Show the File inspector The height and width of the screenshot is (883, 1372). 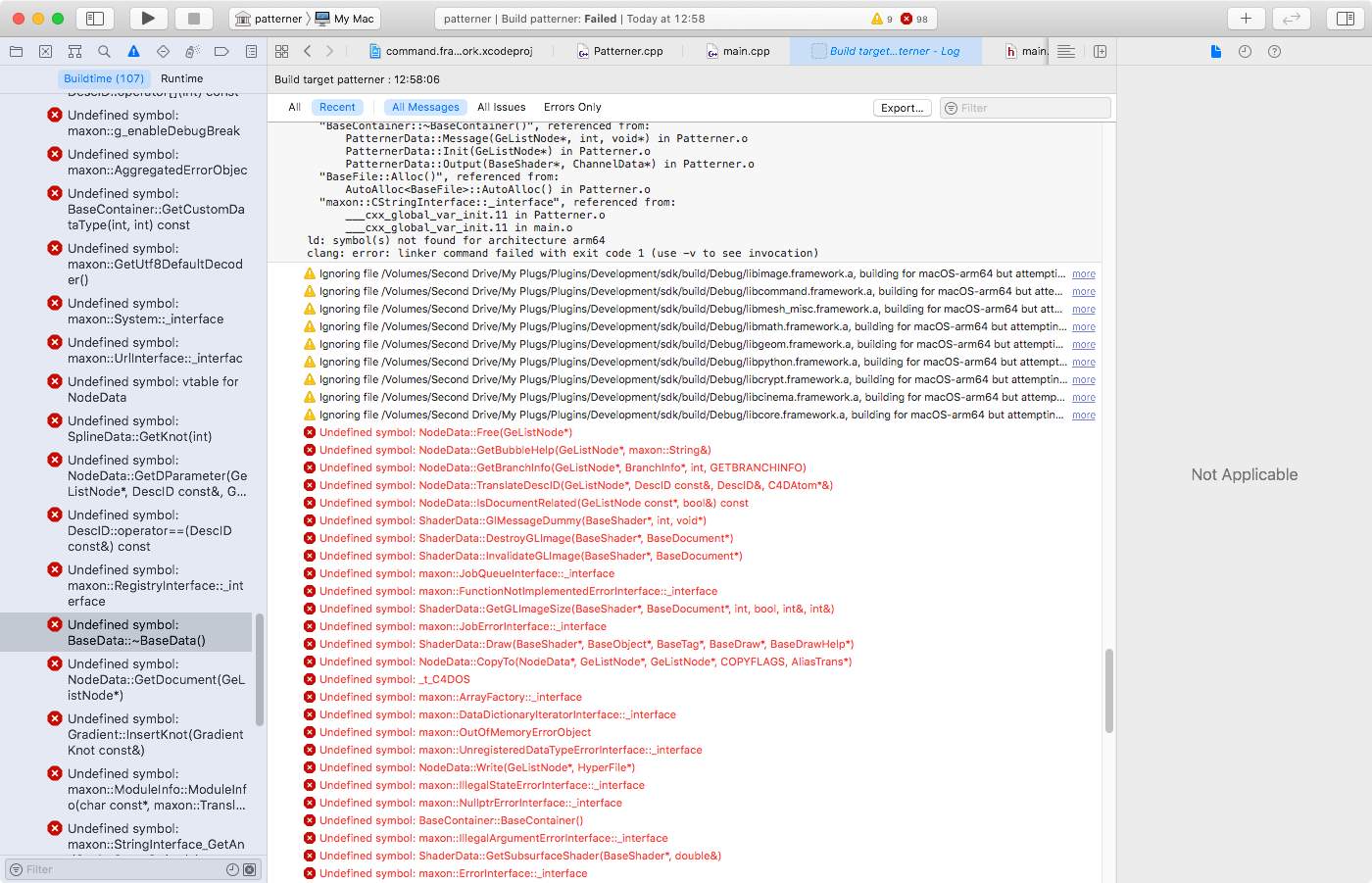pos(1215,51)
